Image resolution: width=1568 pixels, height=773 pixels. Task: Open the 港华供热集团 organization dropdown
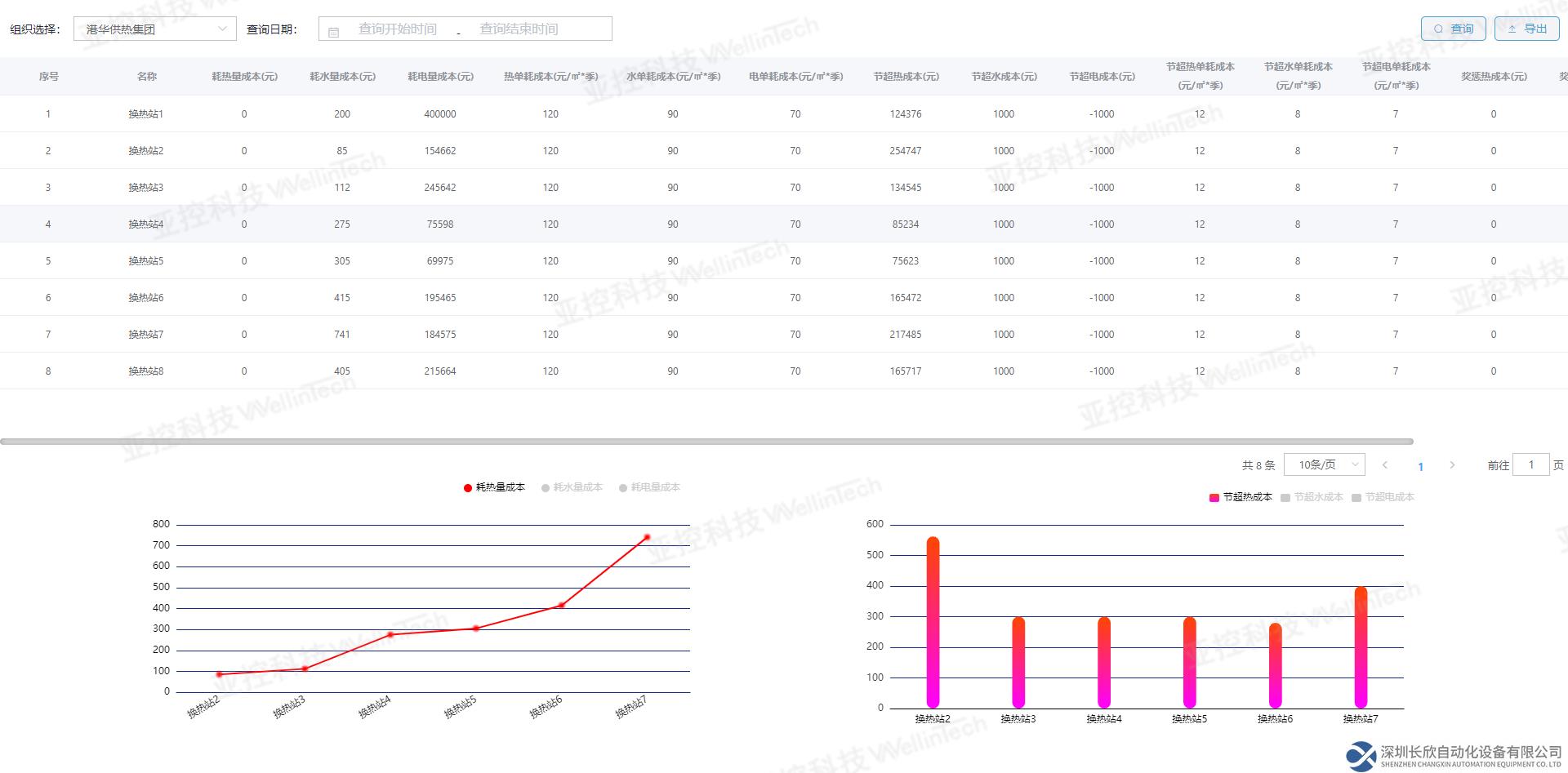click(x=154, y=29)
